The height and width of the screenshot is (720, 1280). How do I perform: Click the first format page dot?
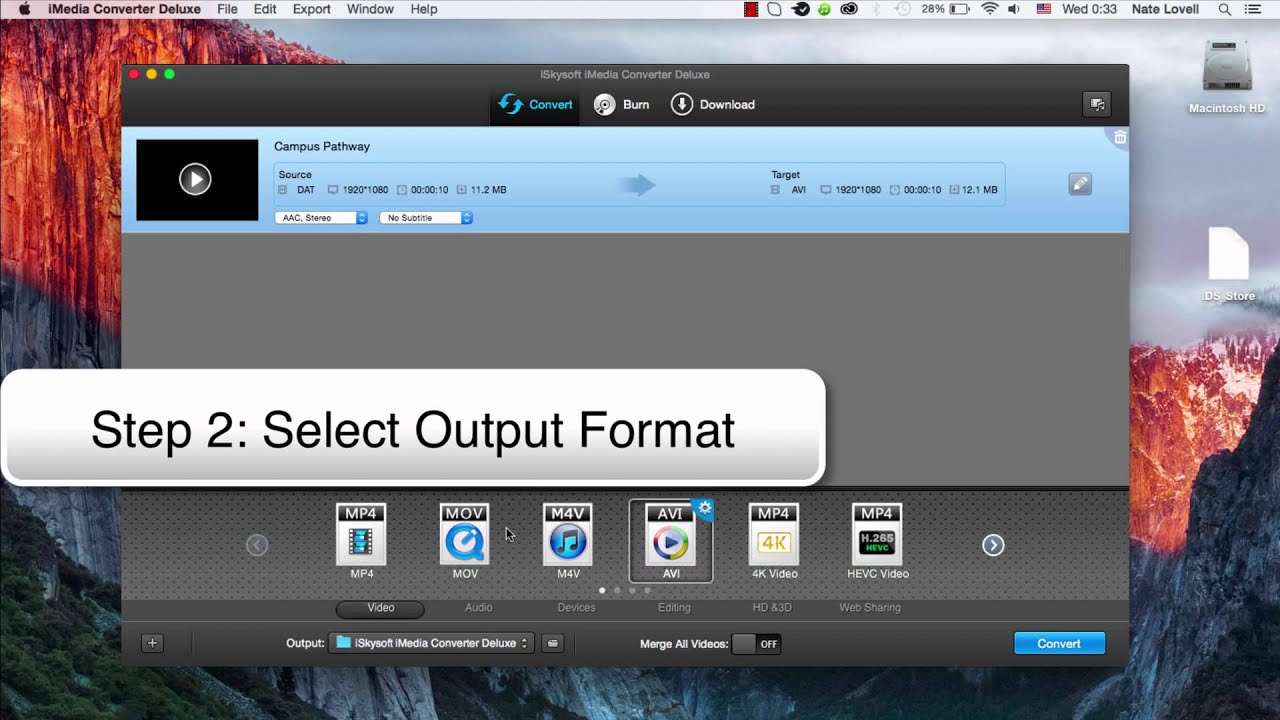click(x=601, y=590)
